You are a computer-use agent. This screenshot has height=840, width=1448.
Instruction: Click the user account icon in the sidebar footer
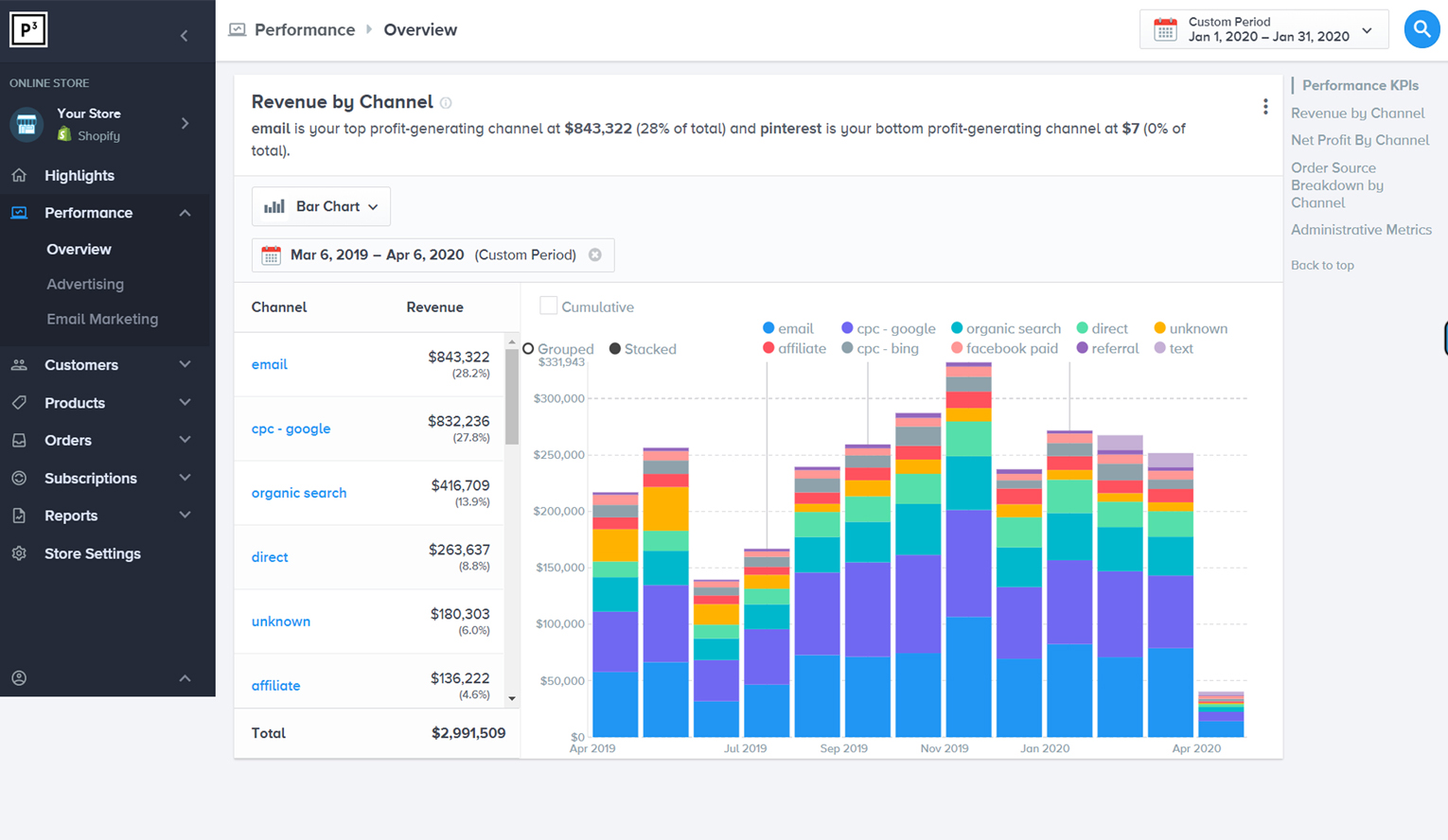point(19,678)
